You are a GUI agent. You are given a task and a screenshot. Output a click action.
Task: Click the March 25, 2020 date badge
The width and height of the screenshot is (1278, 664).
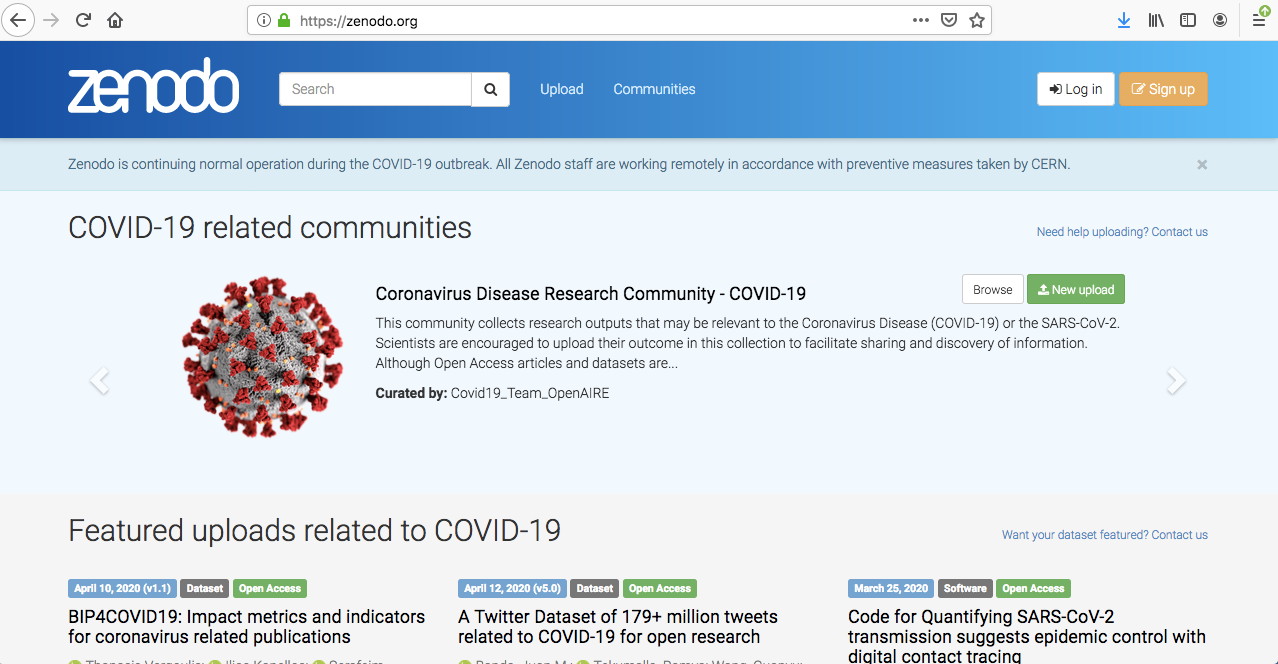[x=891, y=589]
